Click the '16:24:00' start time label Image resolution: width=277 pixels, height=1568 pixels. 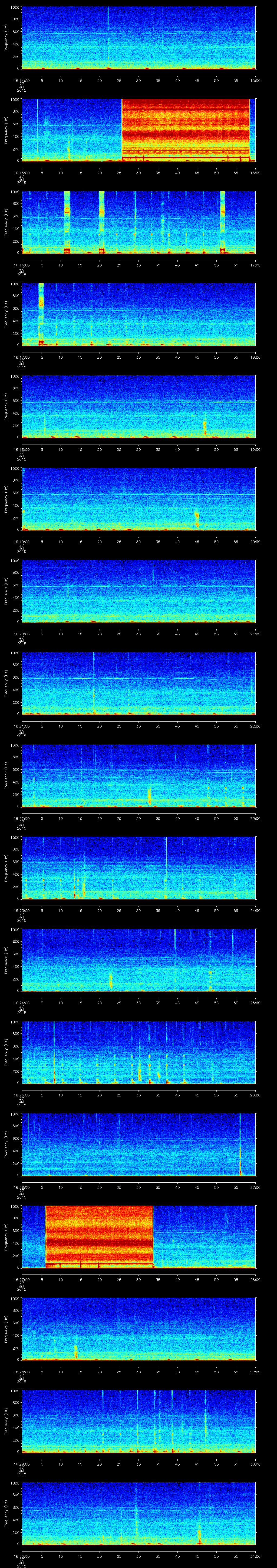(21, 1003)
